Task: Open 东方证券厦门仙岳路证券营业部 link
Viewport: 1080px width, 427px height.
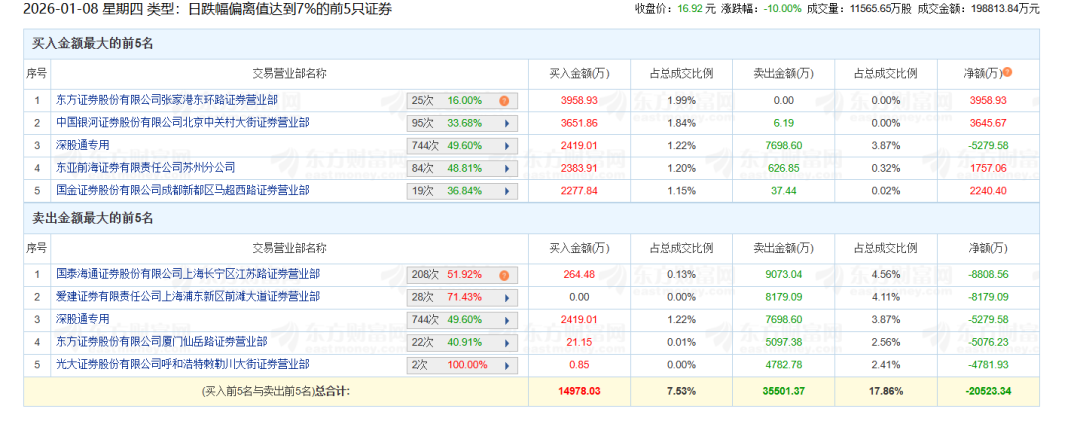Action: 161,342
